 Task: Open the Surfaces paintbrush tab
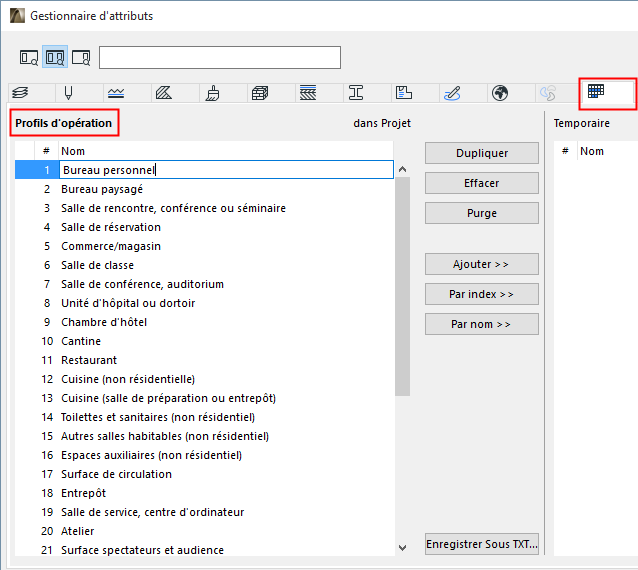coord(223,93)
